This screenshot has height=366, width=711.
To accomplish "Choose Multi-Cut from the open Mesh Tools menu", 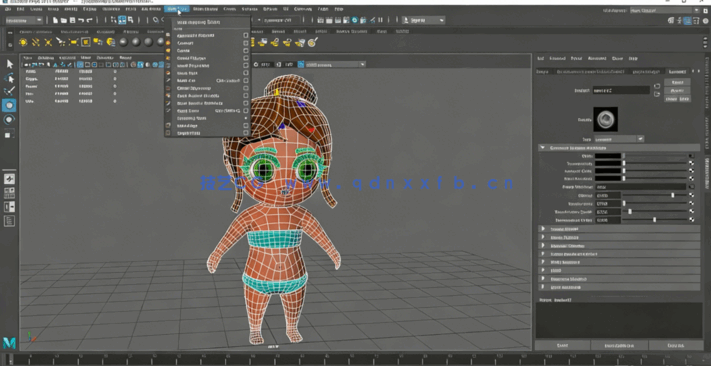I will [x=185, y=81].
